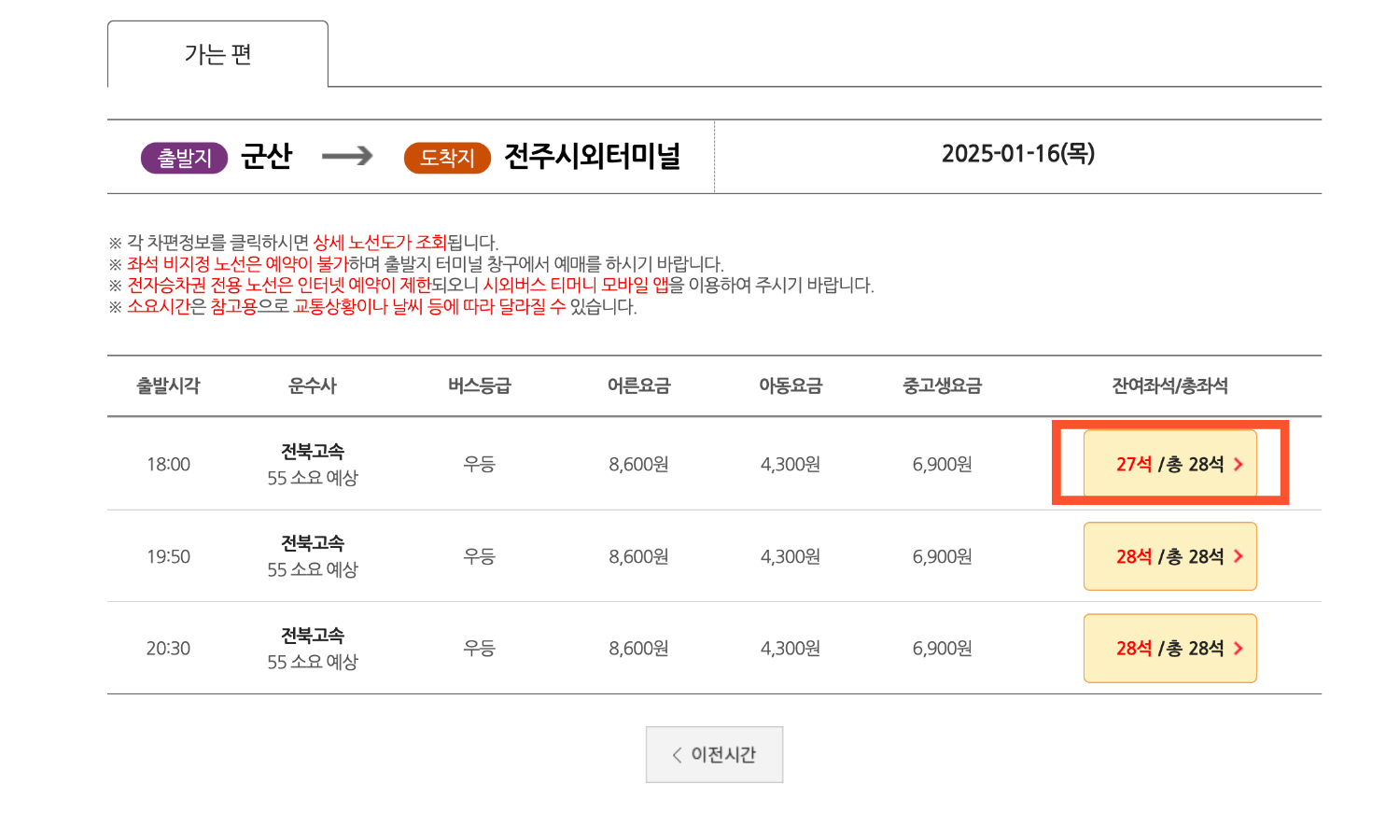
Task: Choose the 20:30 bus 28석 seat button
Action: click(x=1169, y=648)
